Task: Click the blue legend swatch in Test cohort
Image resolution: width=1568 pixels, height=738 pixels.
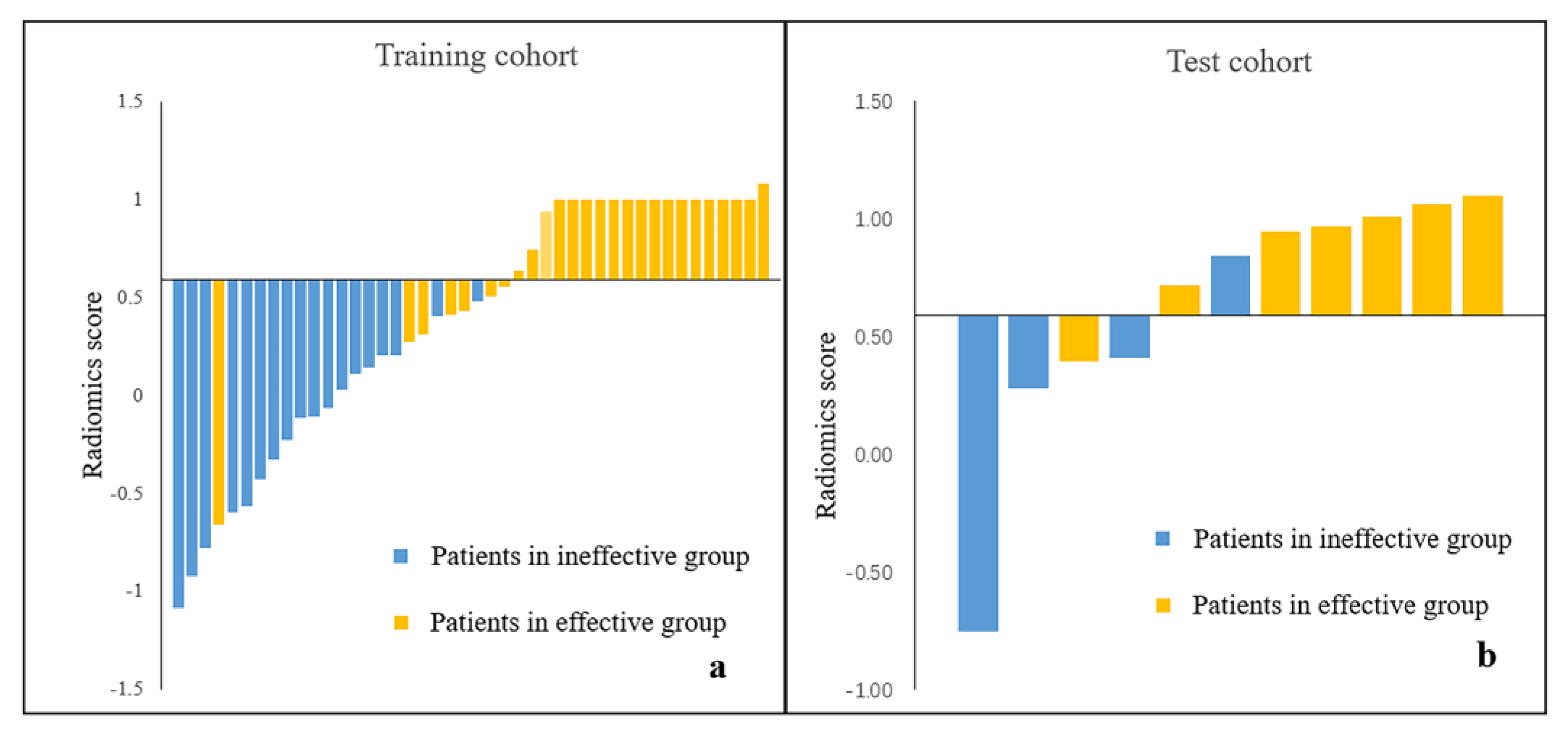Action: 1163,538
